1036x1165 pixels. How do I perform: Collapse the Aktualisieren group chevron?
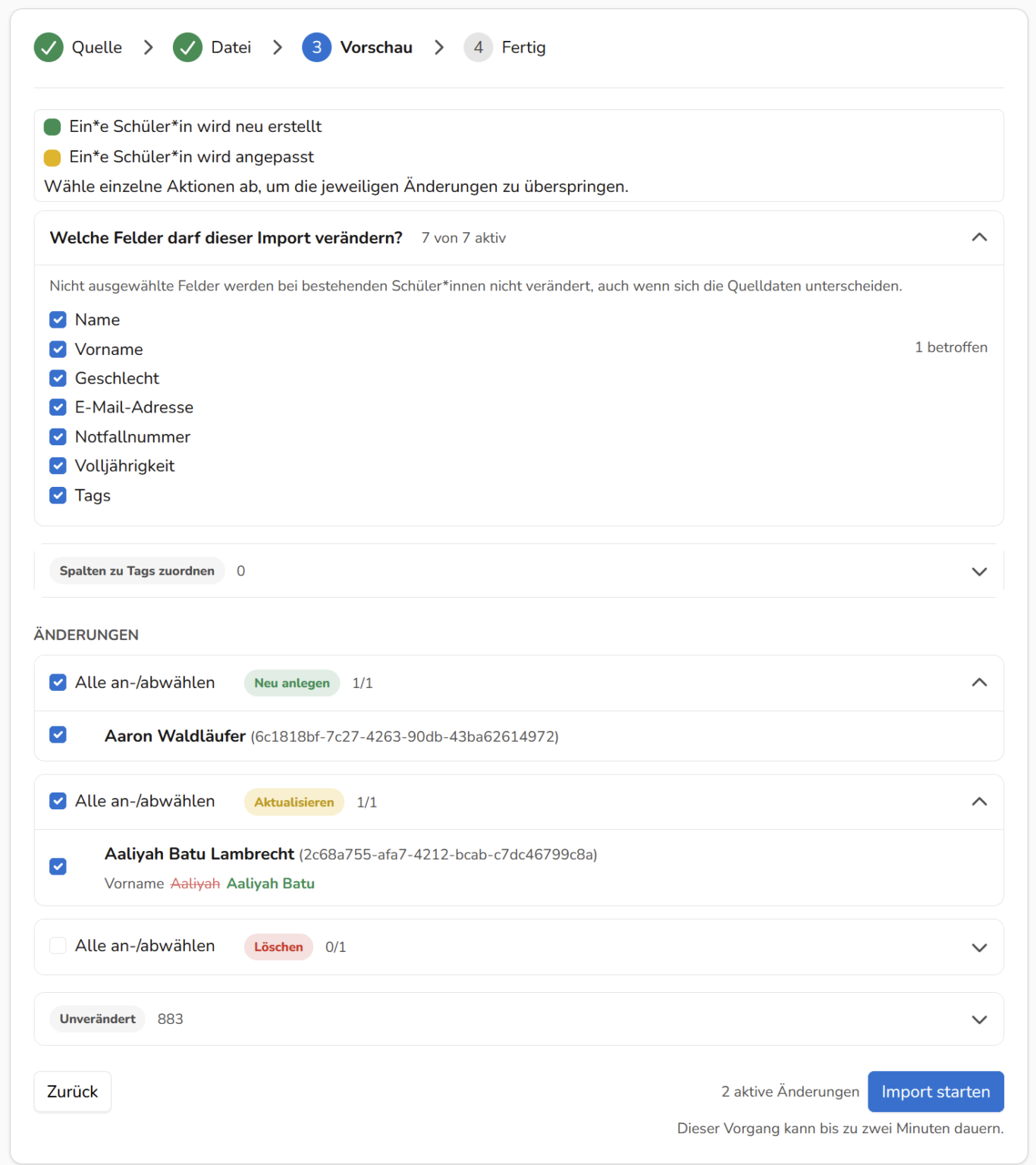979,802
